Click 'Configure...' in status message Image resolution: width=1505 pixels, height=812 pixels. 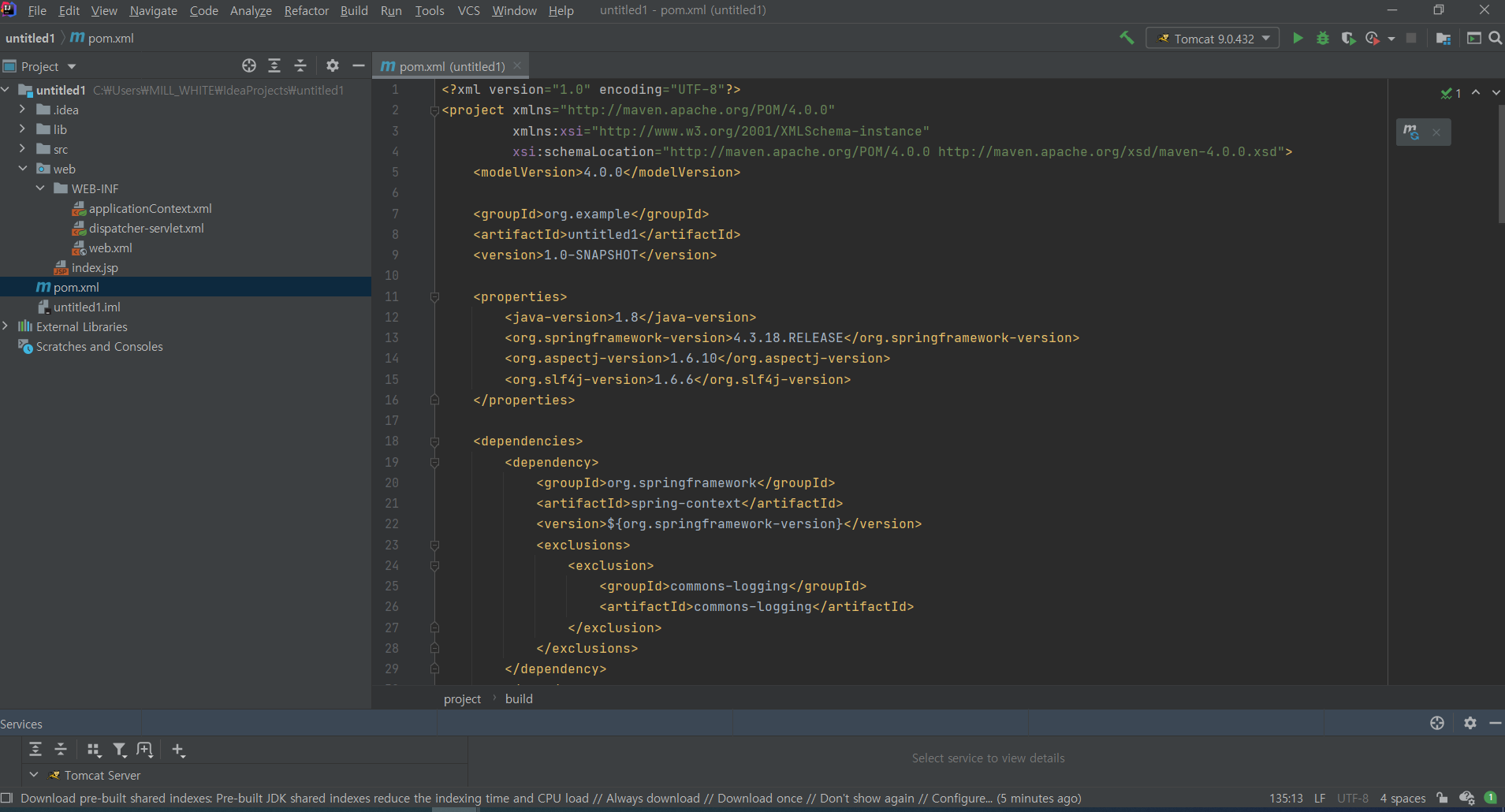tap(962, 799)
